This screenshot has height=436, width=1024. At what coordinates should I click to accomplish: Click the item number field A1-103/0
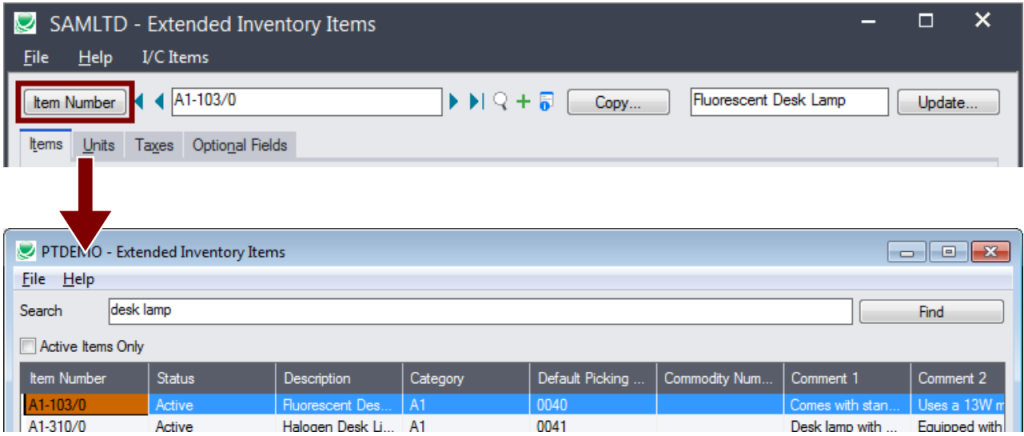coord(307,101)
